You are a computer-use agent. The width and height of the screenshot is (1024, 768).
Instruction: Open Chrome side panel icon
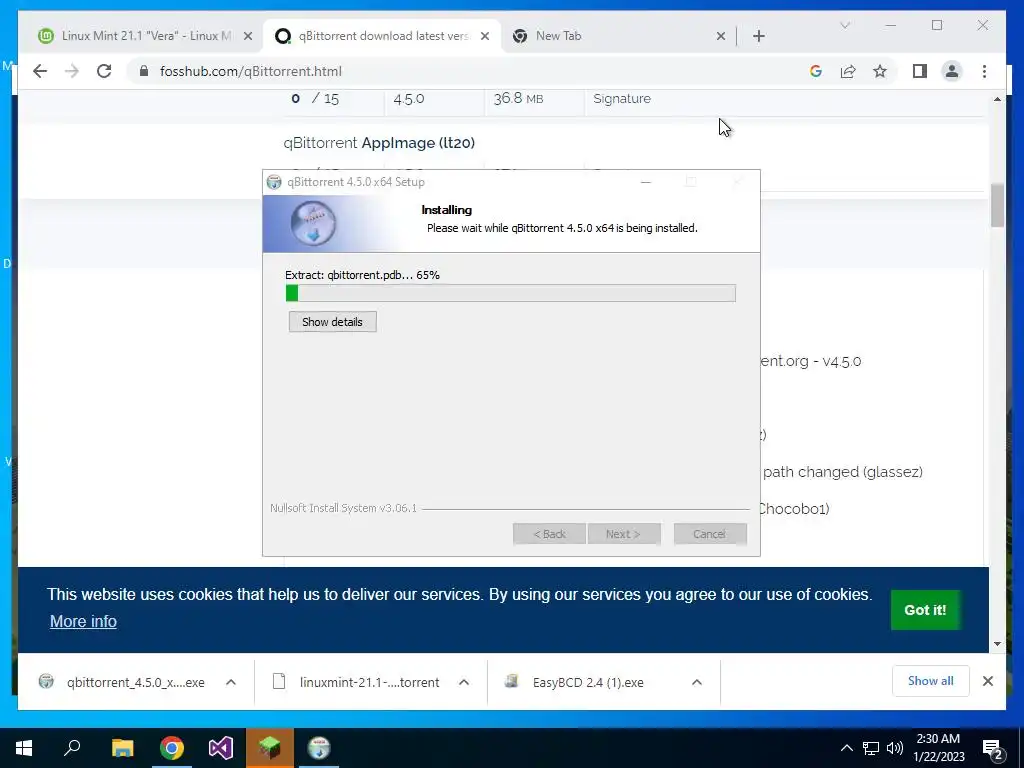click(x=920, y=71)
